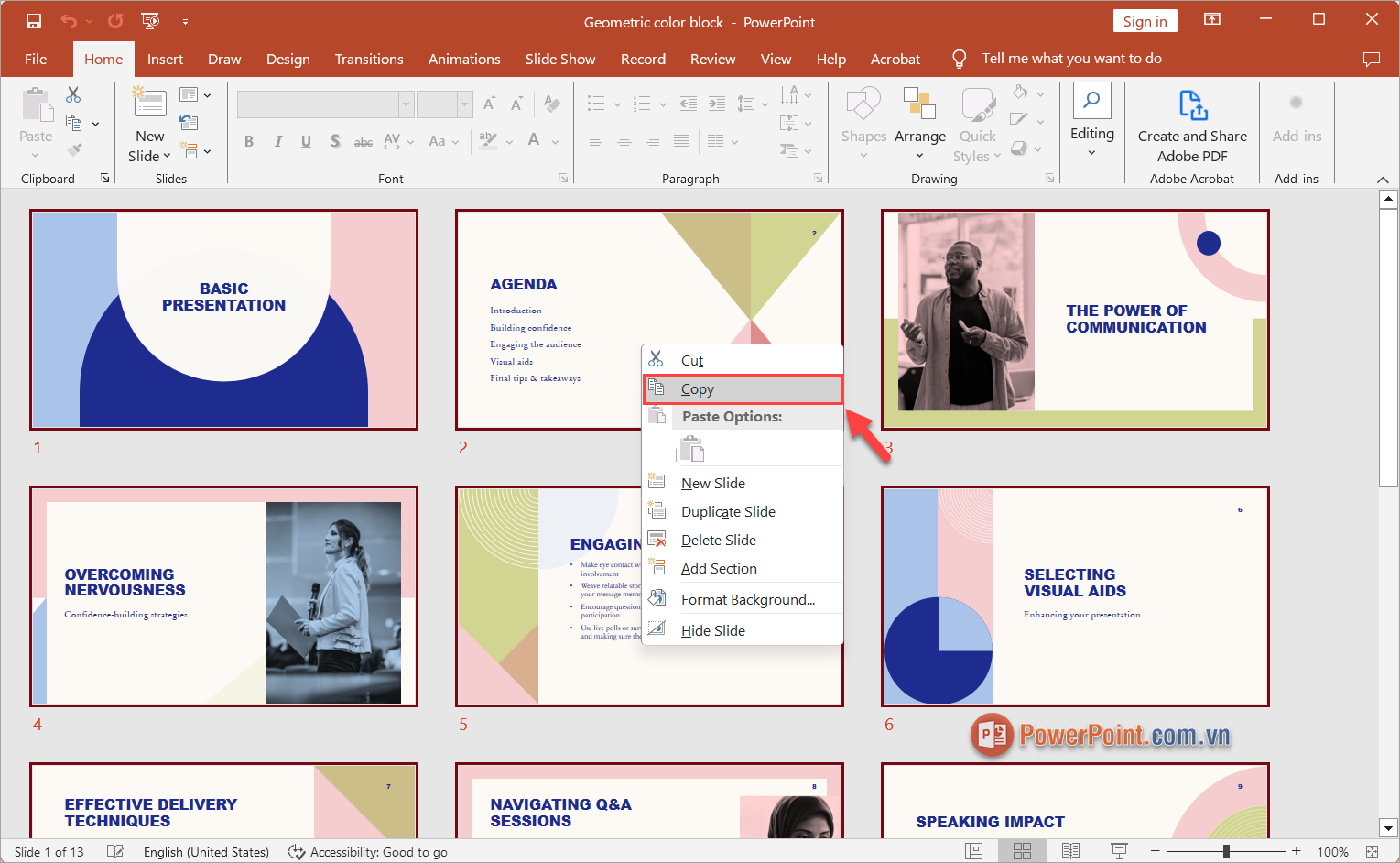The height and width of the screenshot is (863, 1400).
Task: Click the Reset slide icon
Action: click(x=189, y=123)
